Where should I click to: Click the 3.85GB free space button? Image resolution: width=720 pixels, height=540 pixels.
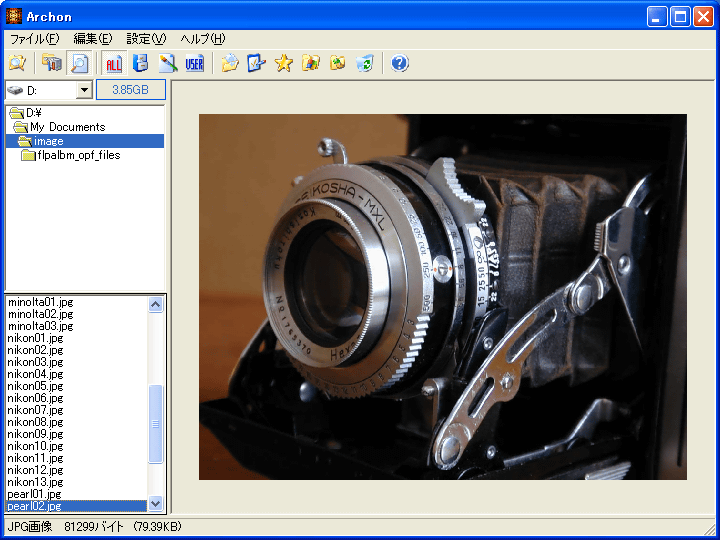point(131,90)
